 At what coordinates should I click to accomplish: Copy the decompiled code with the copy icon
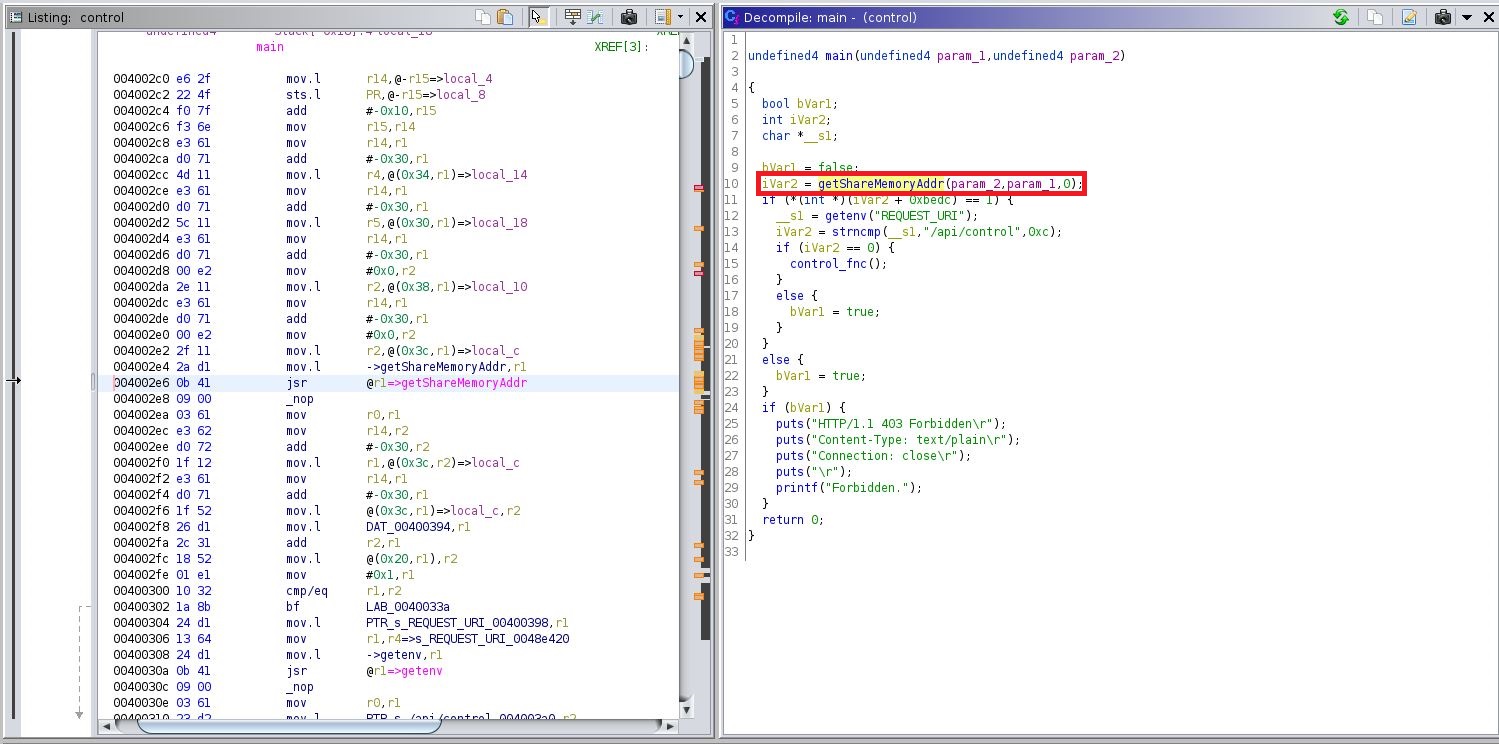(1375, 17)
